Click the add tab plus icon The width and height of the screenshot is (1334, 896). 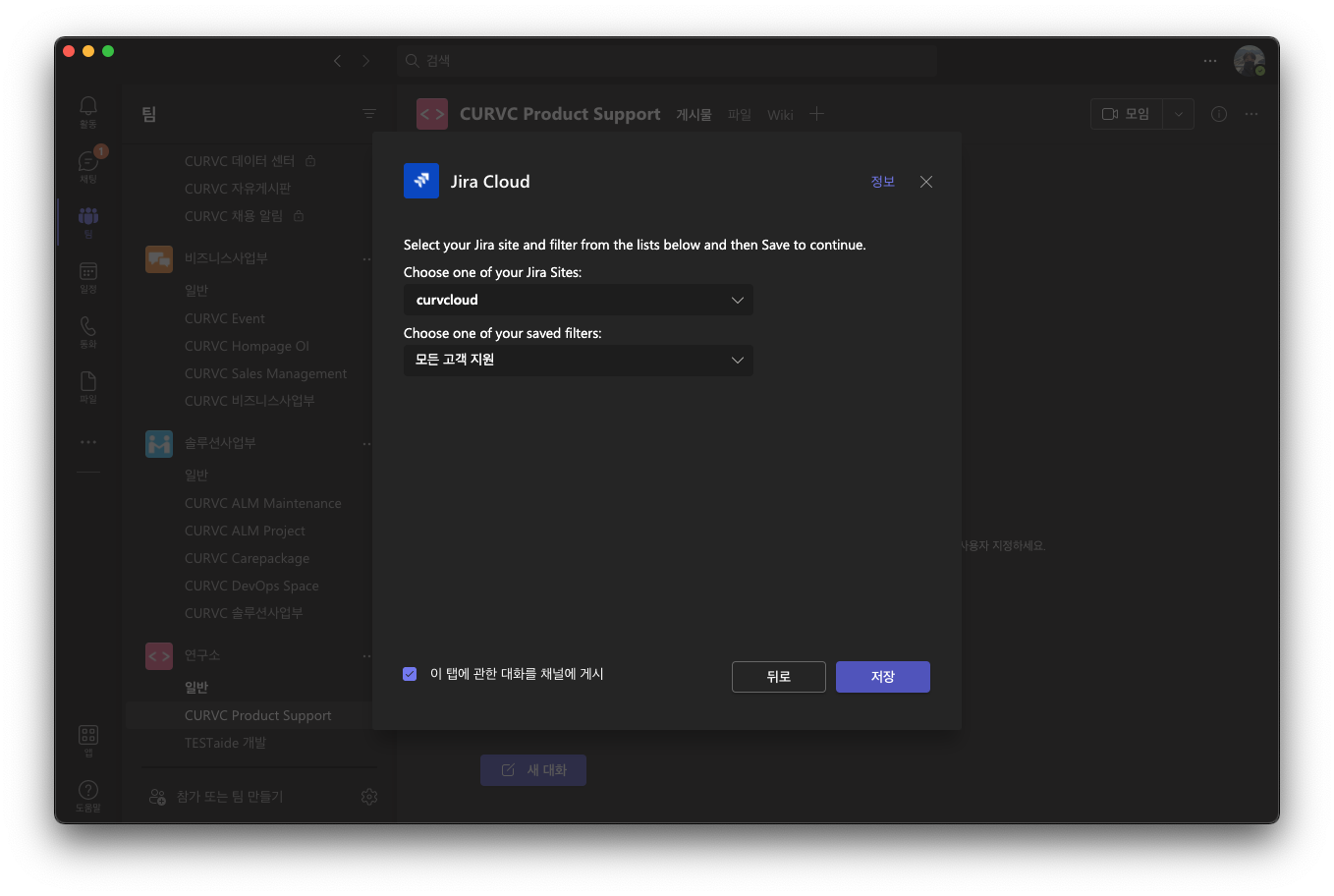point(816,114)
